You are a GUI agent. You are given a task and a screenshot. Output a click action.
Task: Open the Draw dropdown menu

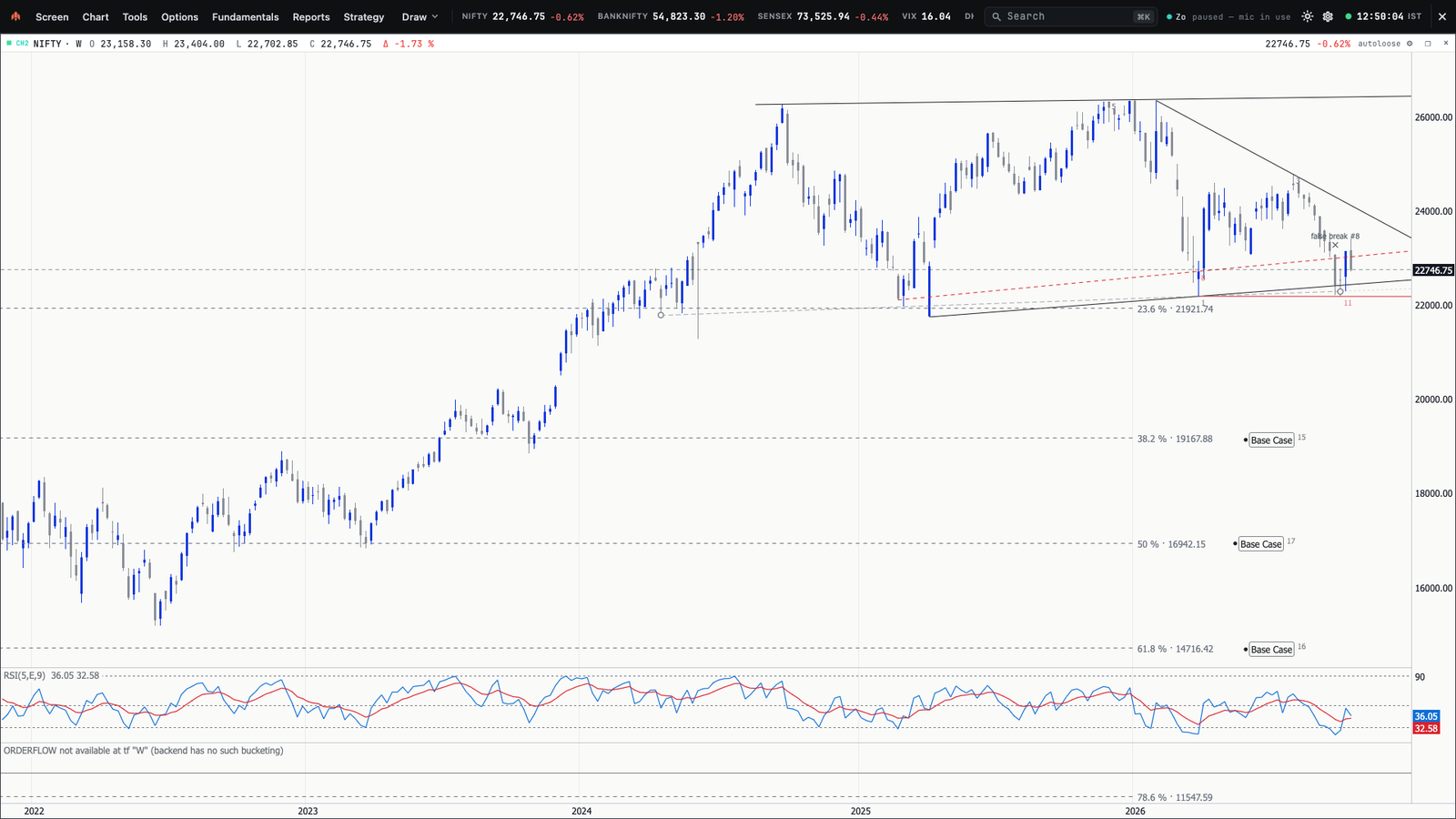[420, 16]
